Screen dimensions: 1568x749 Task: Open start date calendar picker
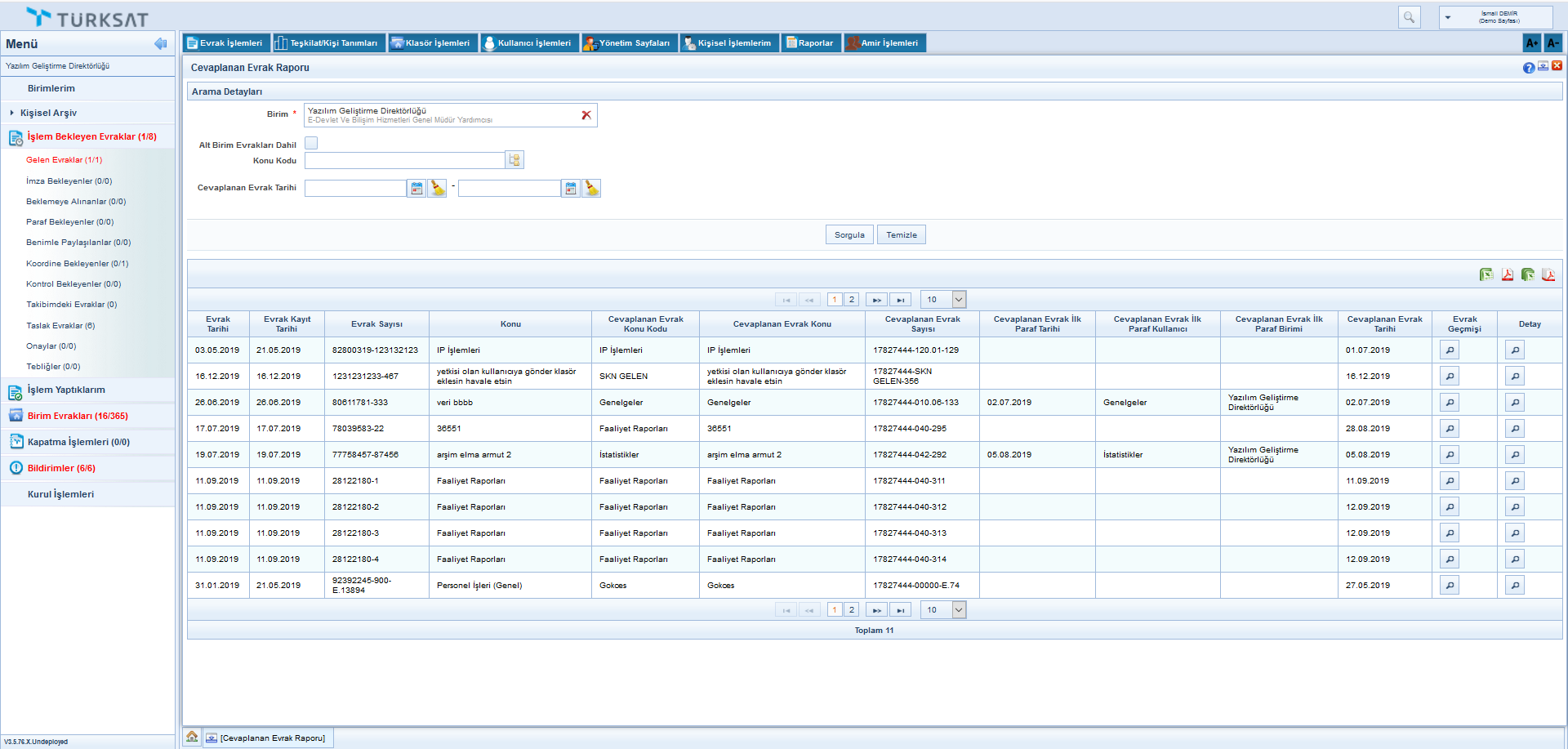pos(416,189)
